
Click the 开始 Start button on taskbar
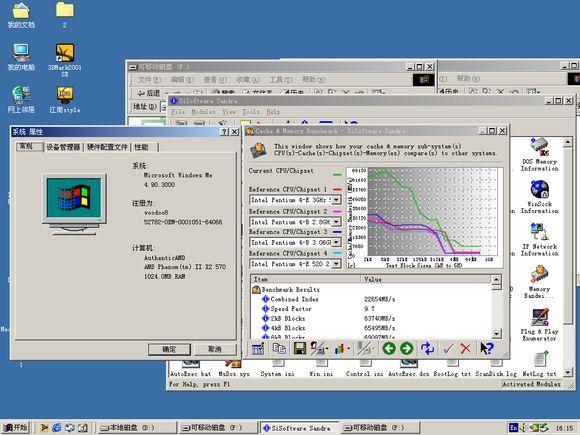[16, 428]
